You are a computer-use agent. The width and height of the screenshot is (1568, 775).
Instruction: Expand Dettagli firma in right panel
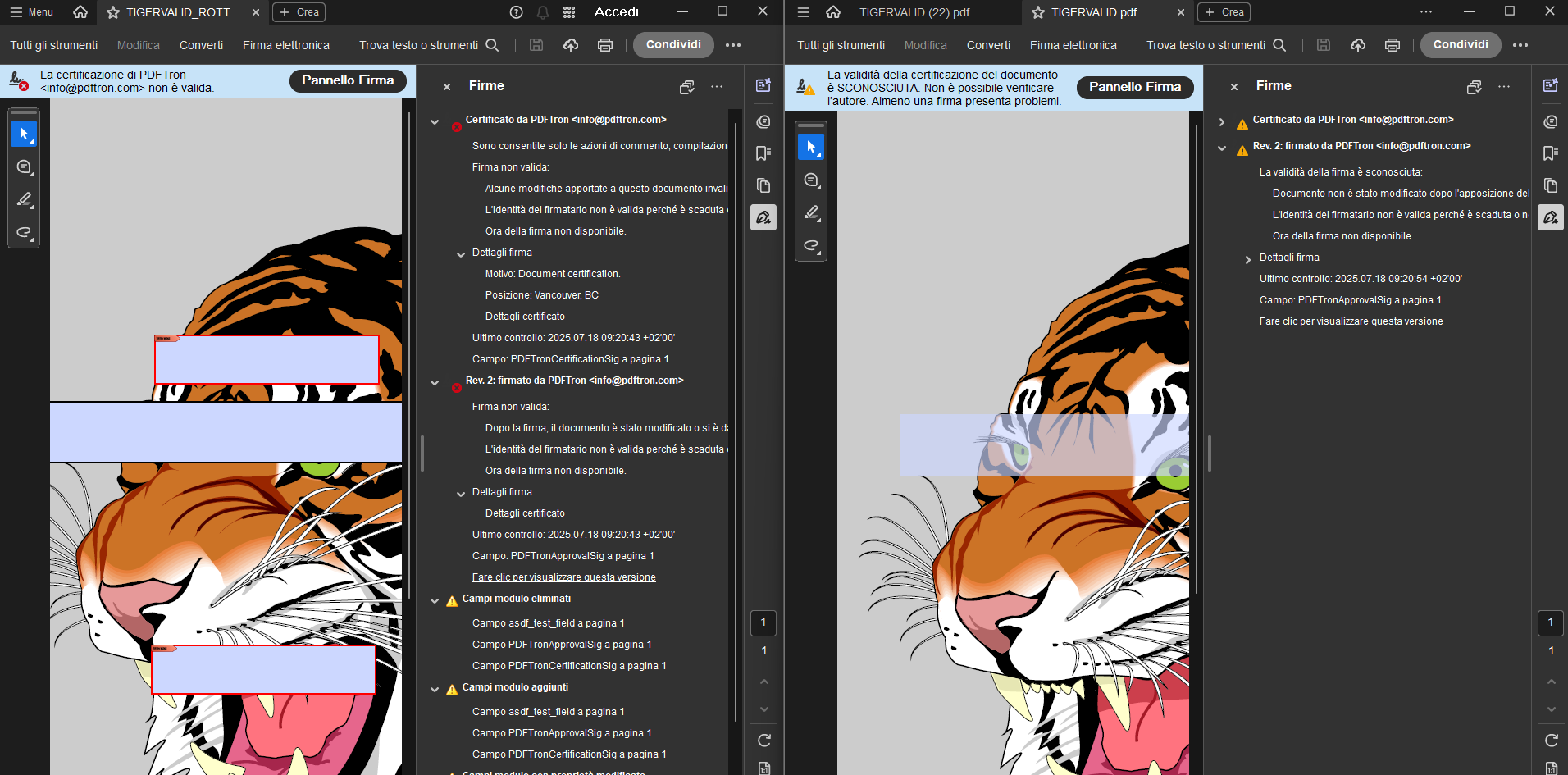[x=1248, y=259]
